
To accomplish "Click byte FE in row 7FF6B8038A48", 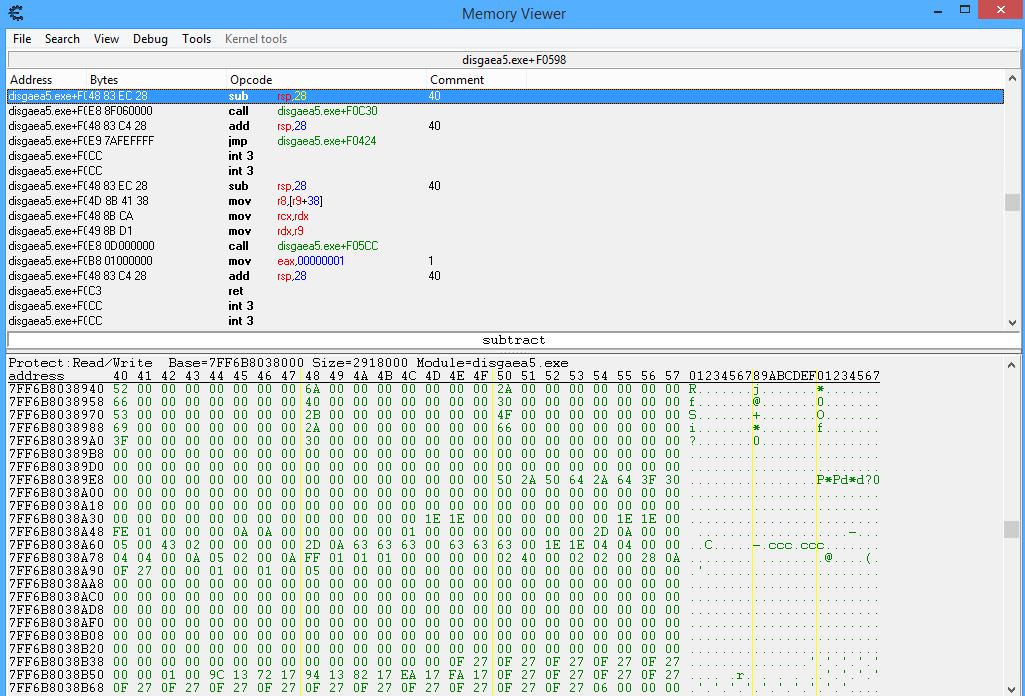I will (x=120, y=532).
